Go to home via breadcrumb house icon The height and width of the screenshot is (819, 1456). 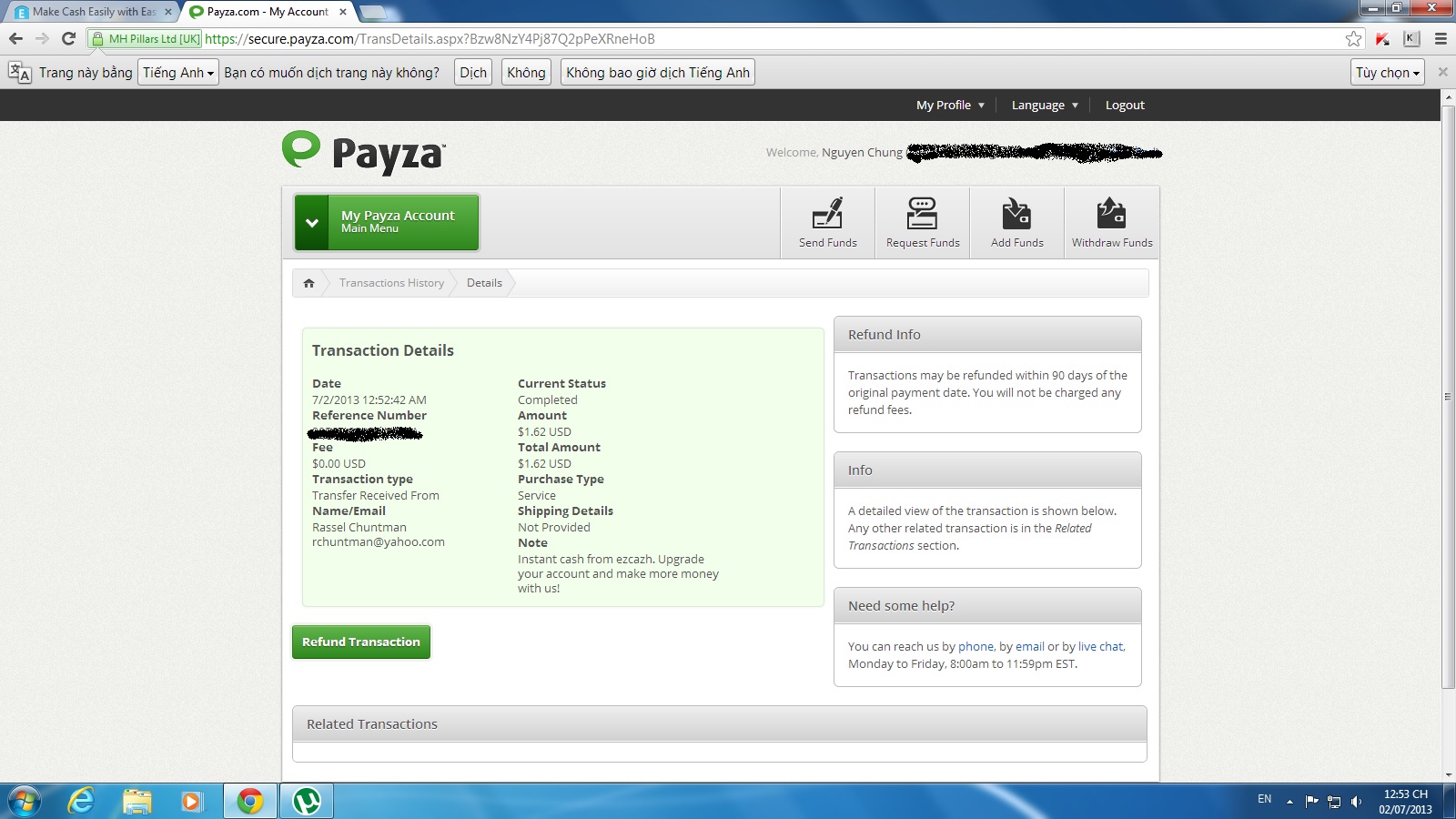[308, 283]
